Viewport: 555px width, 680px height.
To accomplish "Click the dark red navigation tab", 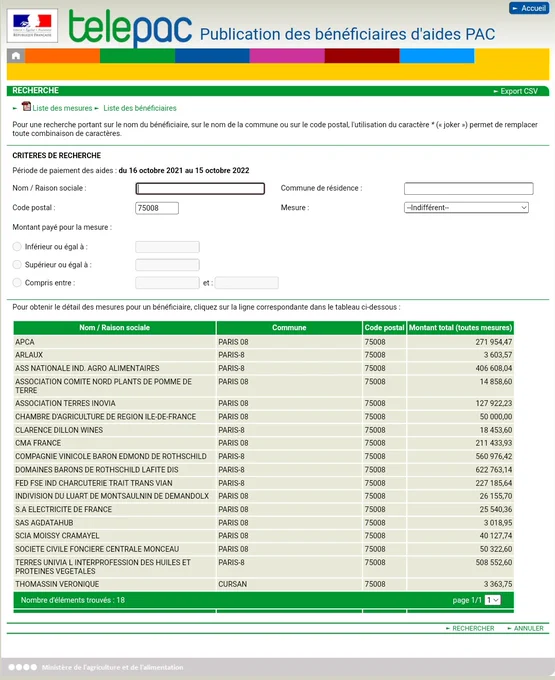I will 362,56.
